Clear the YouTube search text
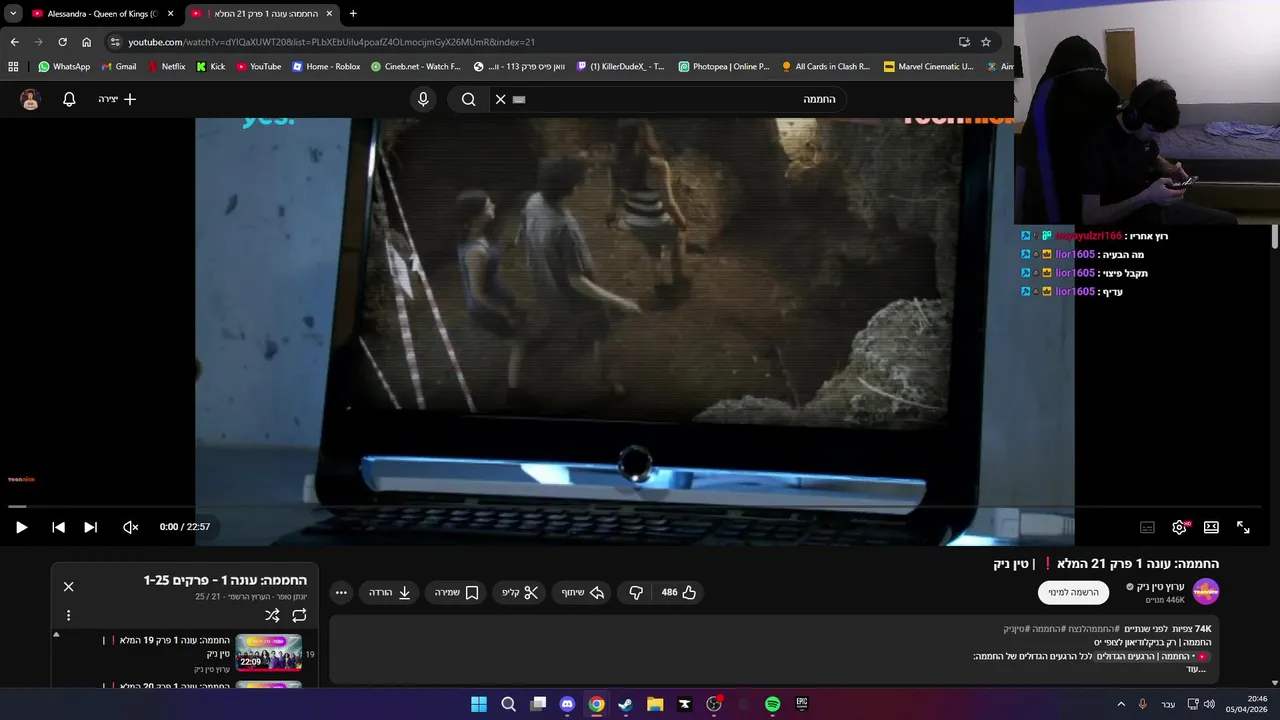Screen dimensions: 1280x720 501,99
